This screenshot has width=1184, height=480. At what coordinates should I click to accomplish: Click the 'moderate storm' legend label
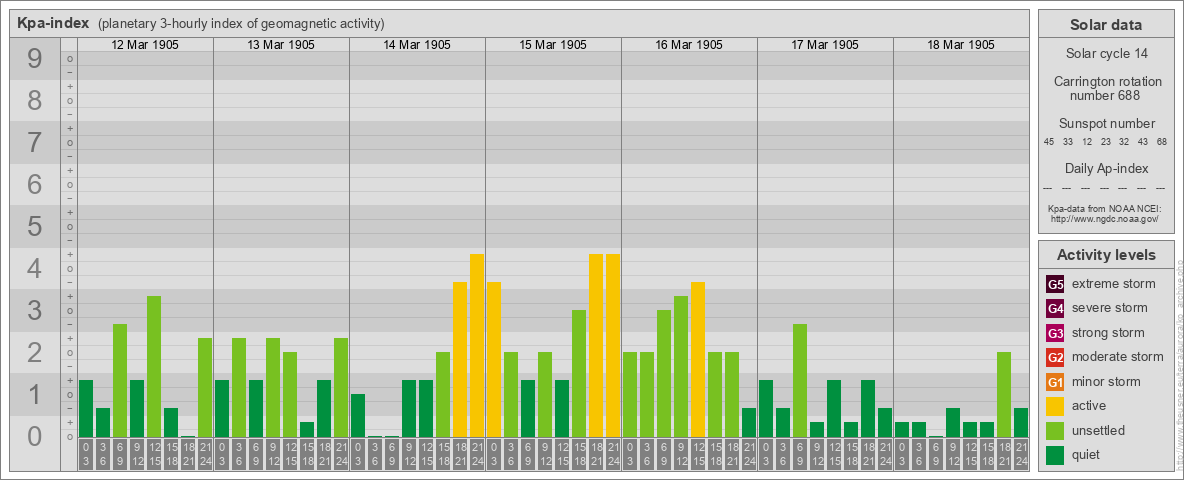[1118, 356]
